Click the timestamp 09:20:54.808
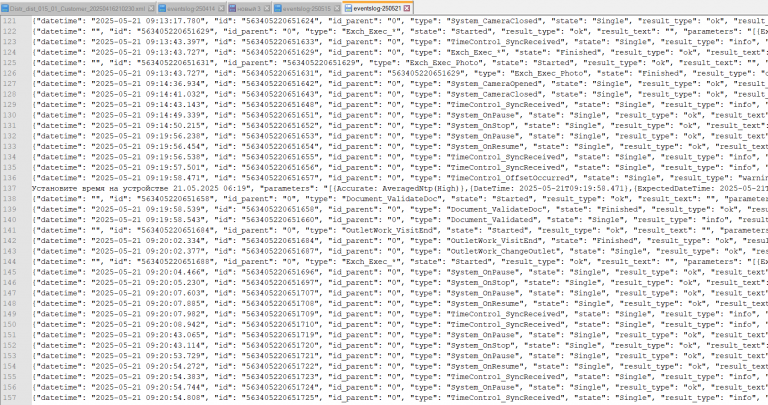 pyautogui.click(x=173, y=398)
